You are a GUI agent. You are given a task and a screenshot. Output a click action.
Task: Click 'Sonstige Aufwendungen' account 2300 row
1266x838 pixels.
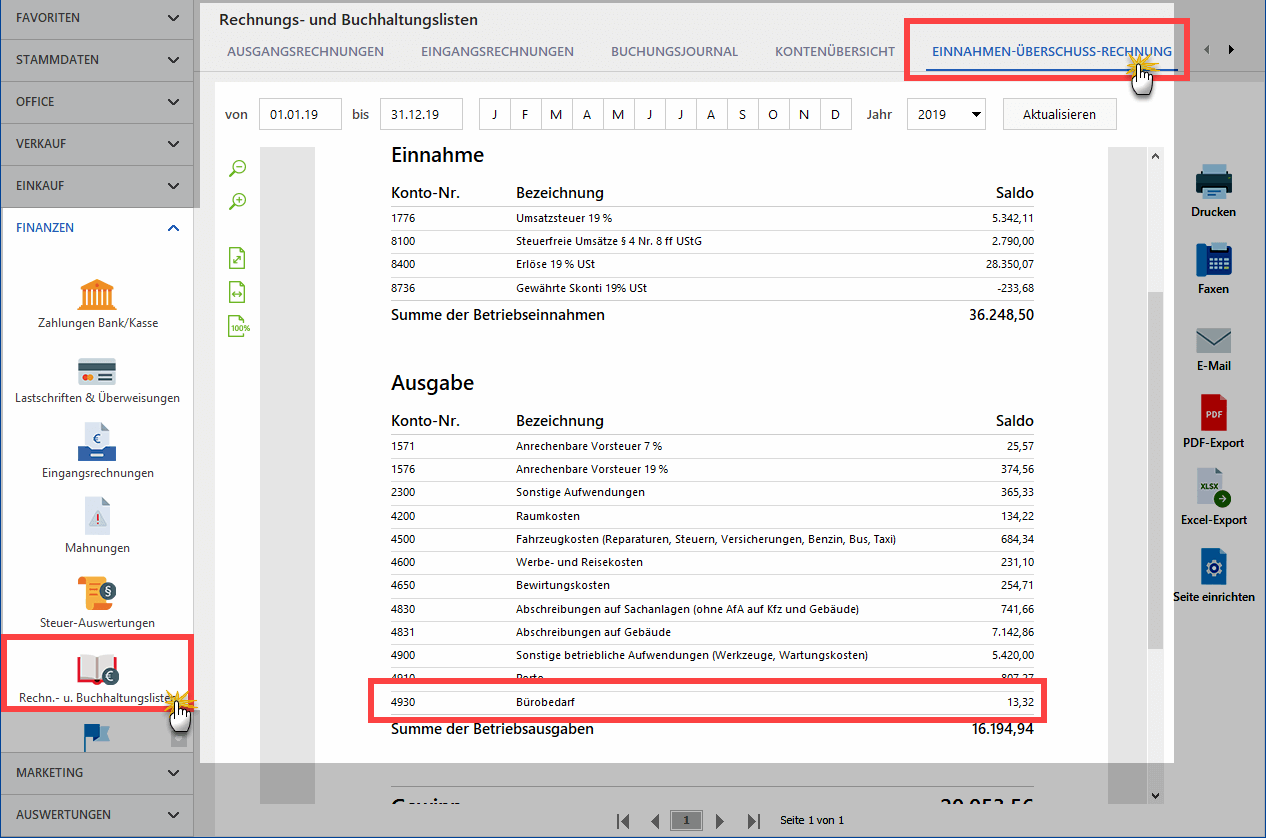click(x=712, y=492)
